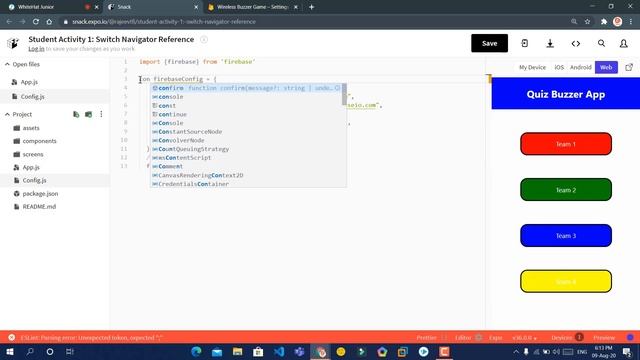Expand the screens folder
The image size is (640, 360).
pos(33,154)
